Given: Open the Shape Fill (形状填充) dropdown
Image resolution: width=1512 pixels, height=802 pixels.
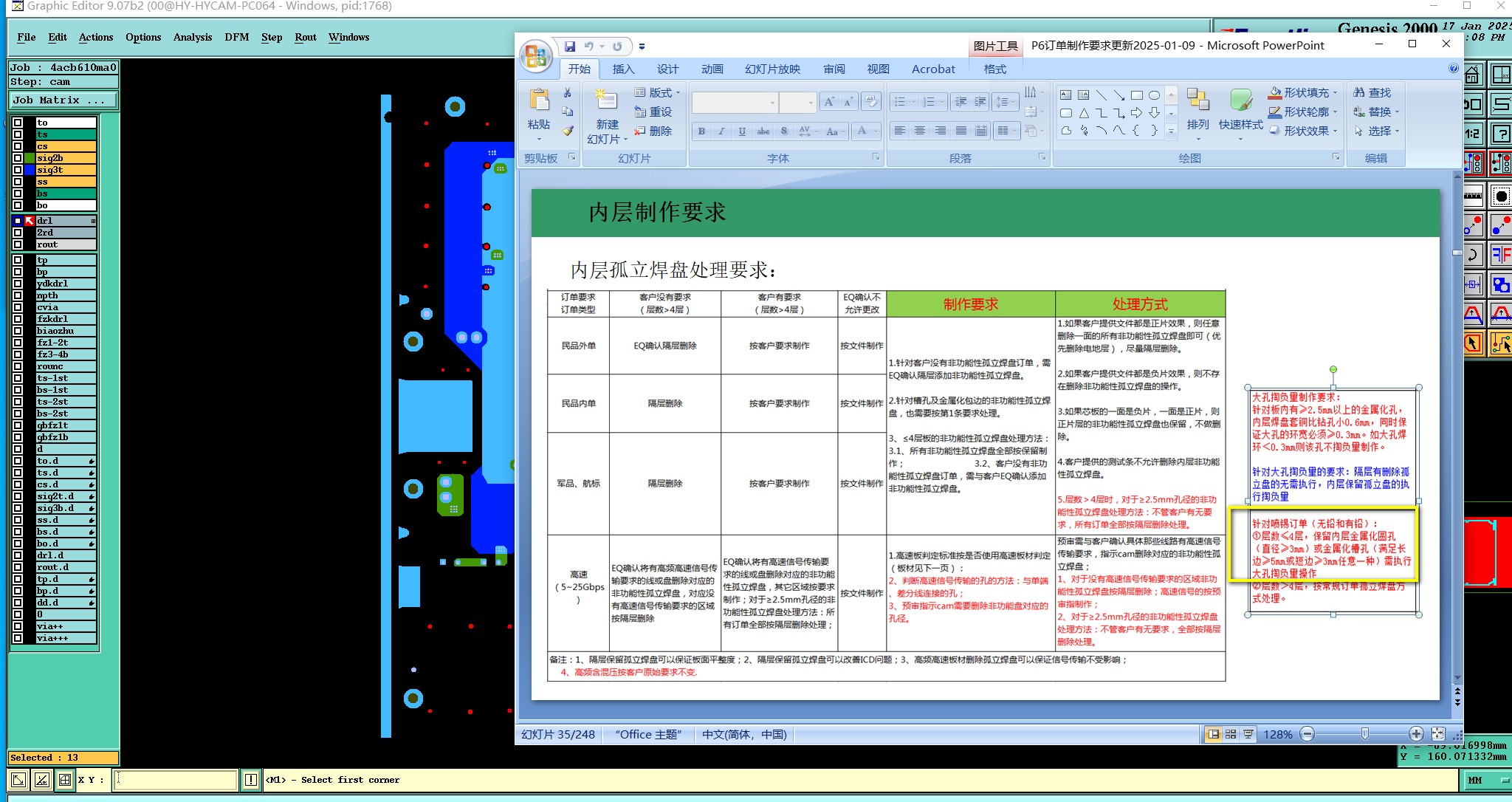Looking at the screenshot, I should pyautogui.click(x=1336, y=93).
